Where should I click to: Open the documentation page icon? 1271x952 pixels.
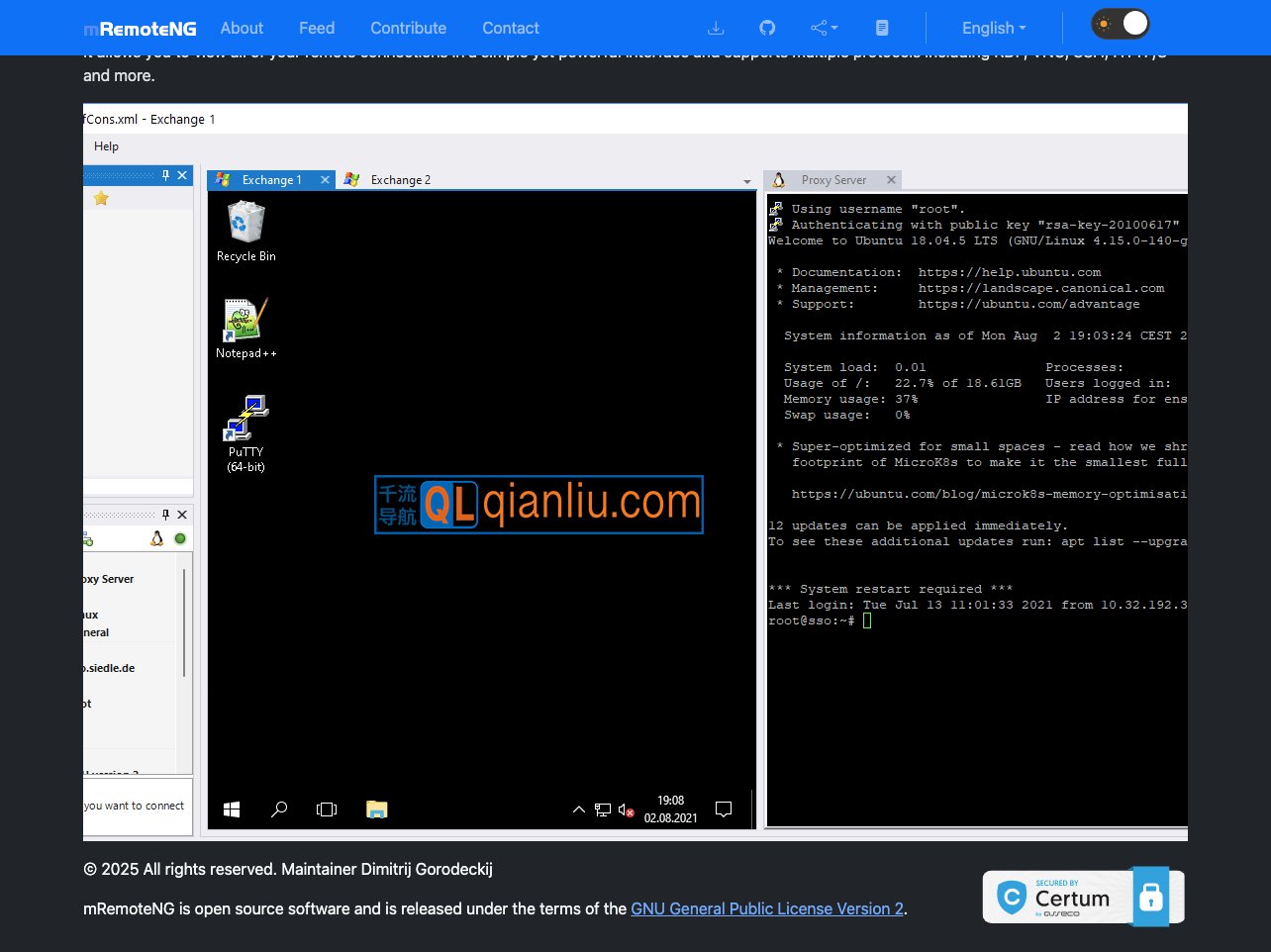pyautogui.click(x=882, y=29)
